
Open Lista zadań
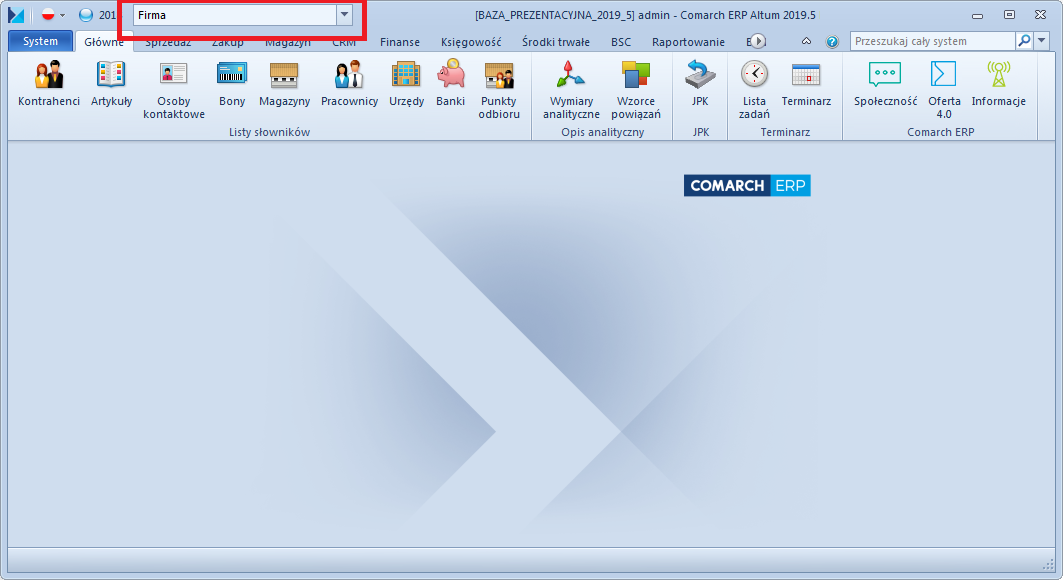754,89
